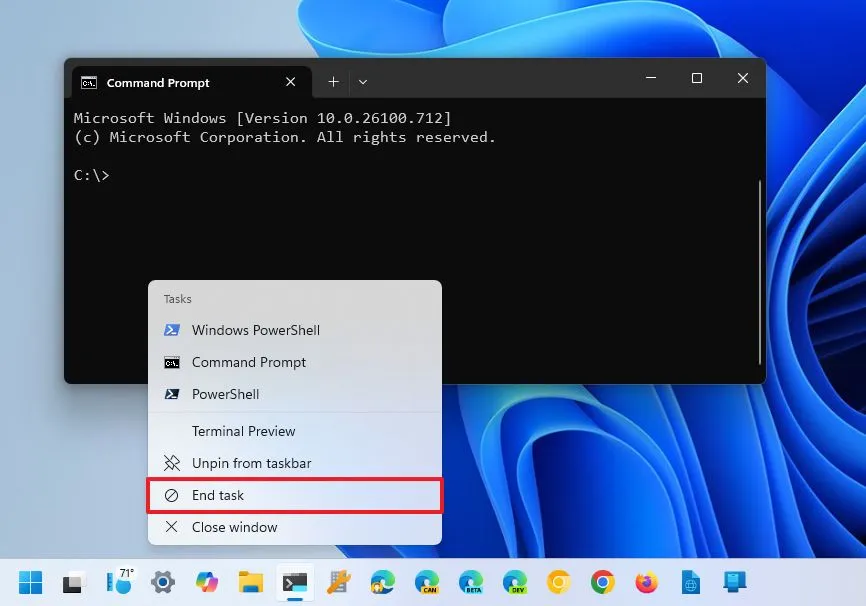Screen dimensions: 866x606
Task: Open the weather widget showing 71°
Action: [x=119, y=582]
